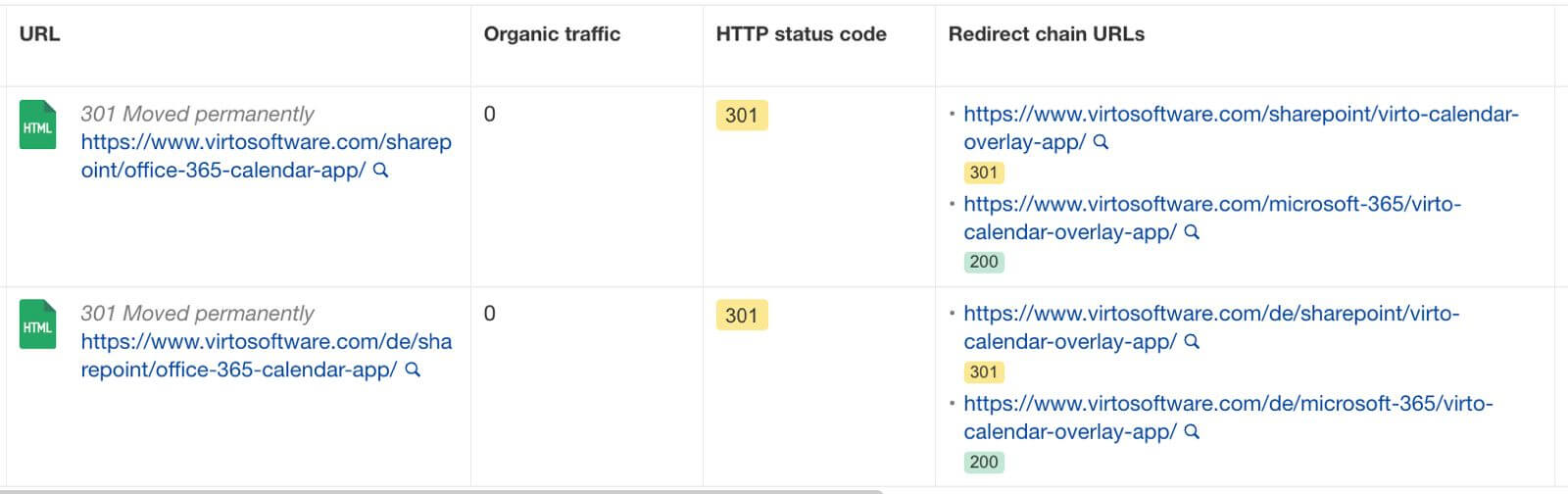Sort by the HTTP status code column header
Screen dimensions: 1568x494
801,34
